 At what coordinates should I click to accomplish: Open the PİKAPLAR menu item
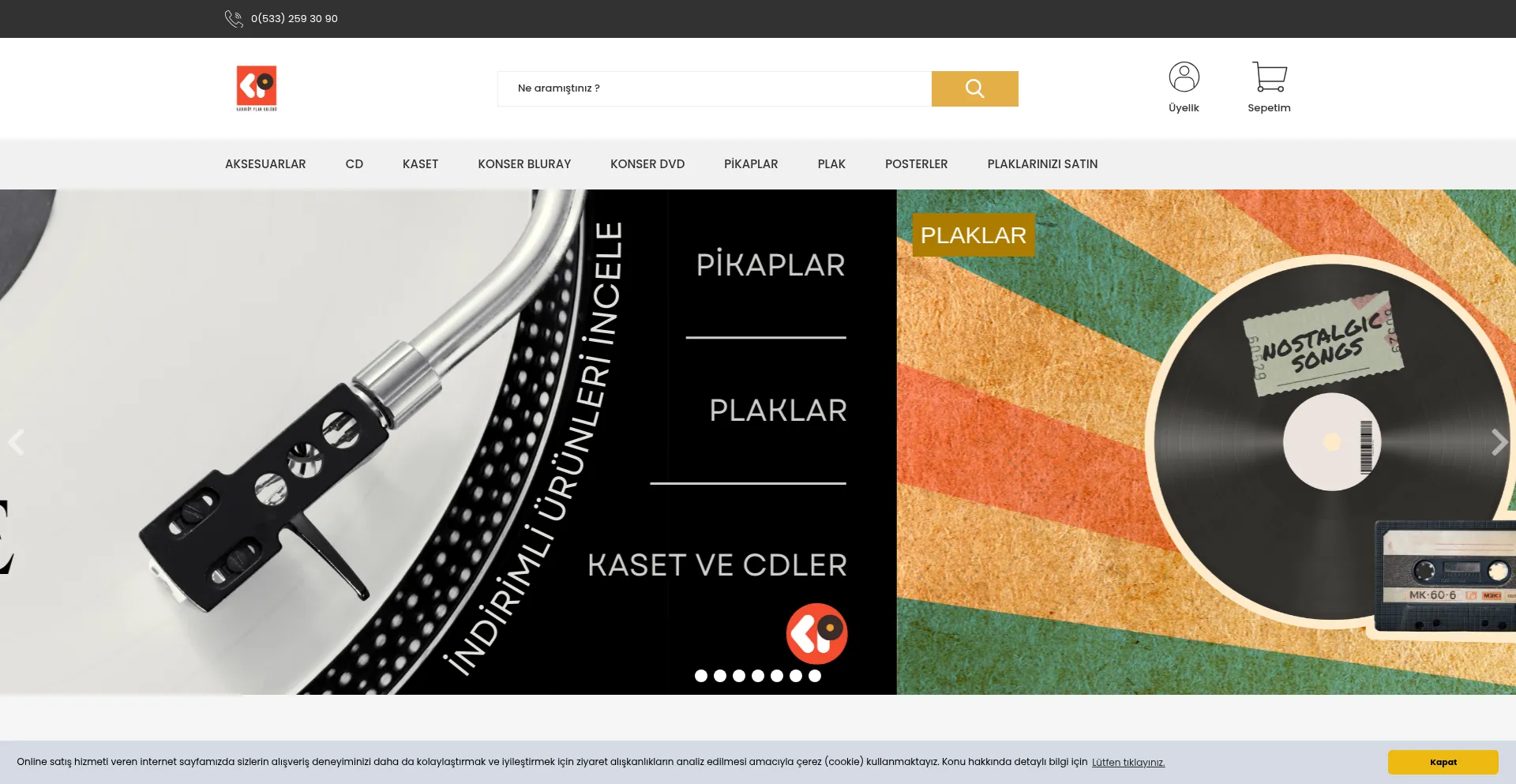[751, 164]
